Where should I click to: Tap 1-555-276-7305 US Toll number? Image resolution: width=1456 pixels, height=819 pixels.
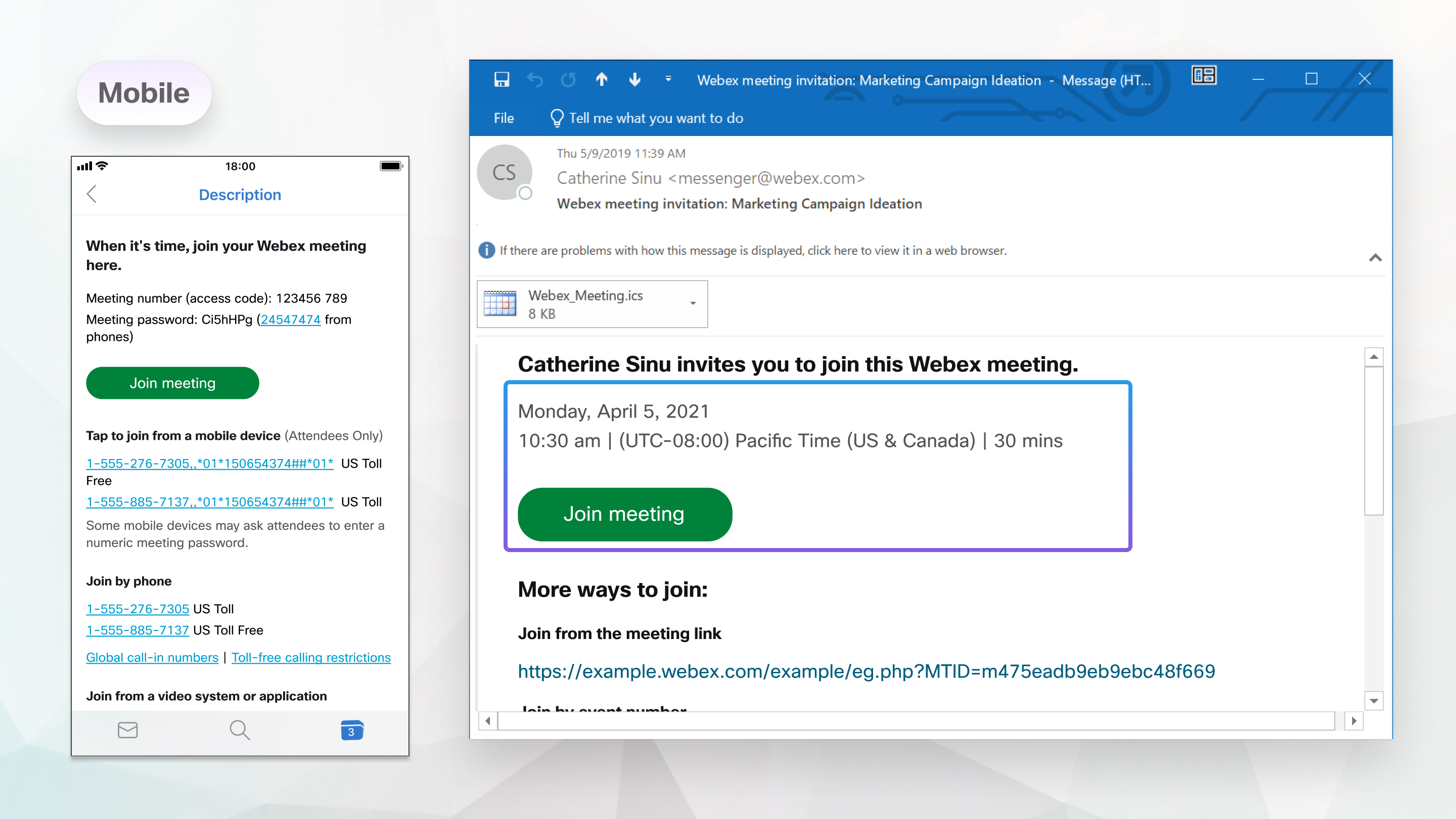[x=138, y=609]
